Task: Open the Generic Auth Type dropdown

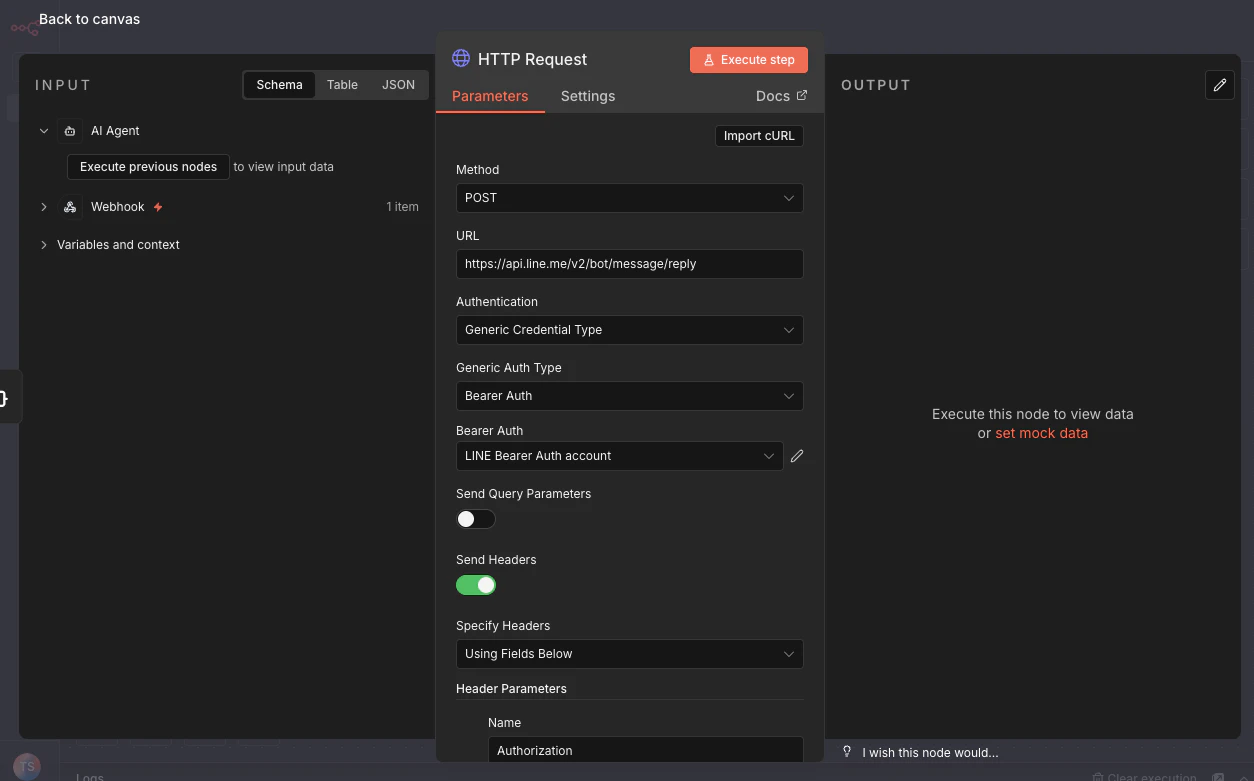Action: pos(630,396)
